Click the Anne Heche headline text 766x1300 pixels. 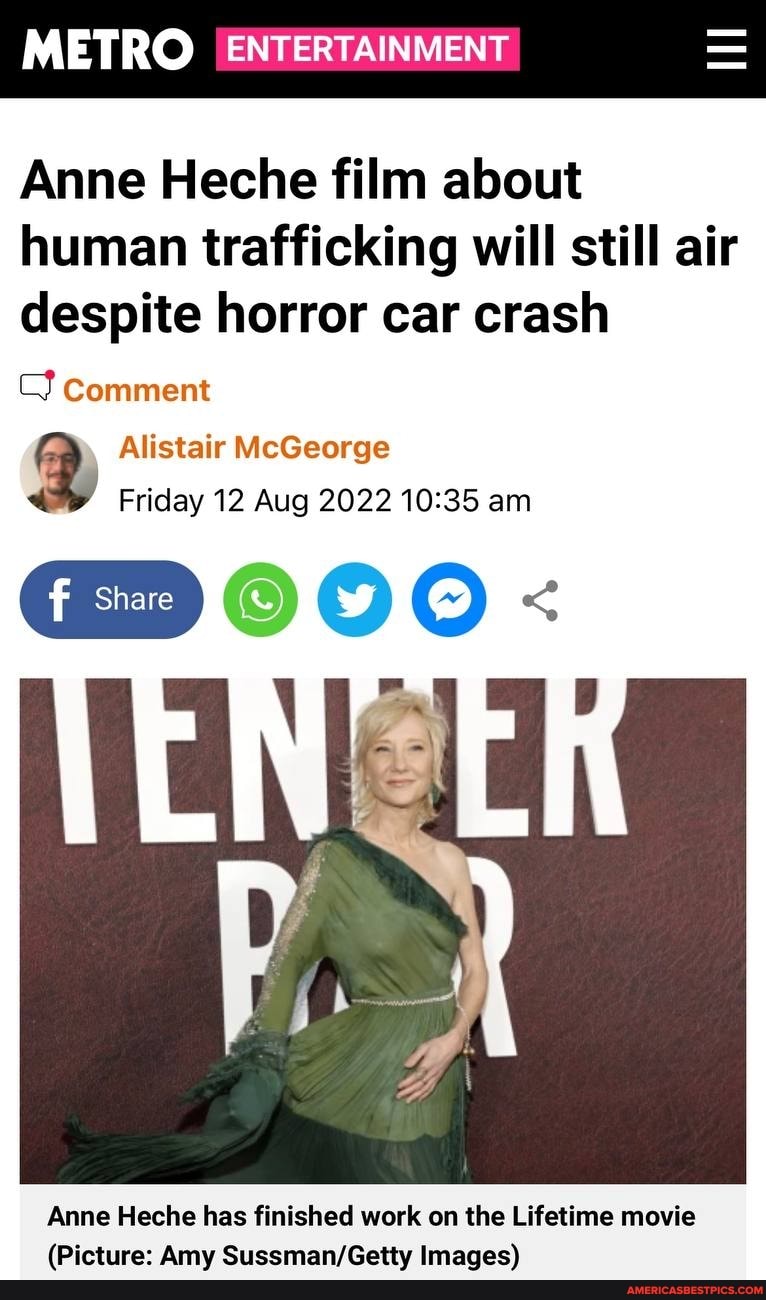[x=379, y=247]
